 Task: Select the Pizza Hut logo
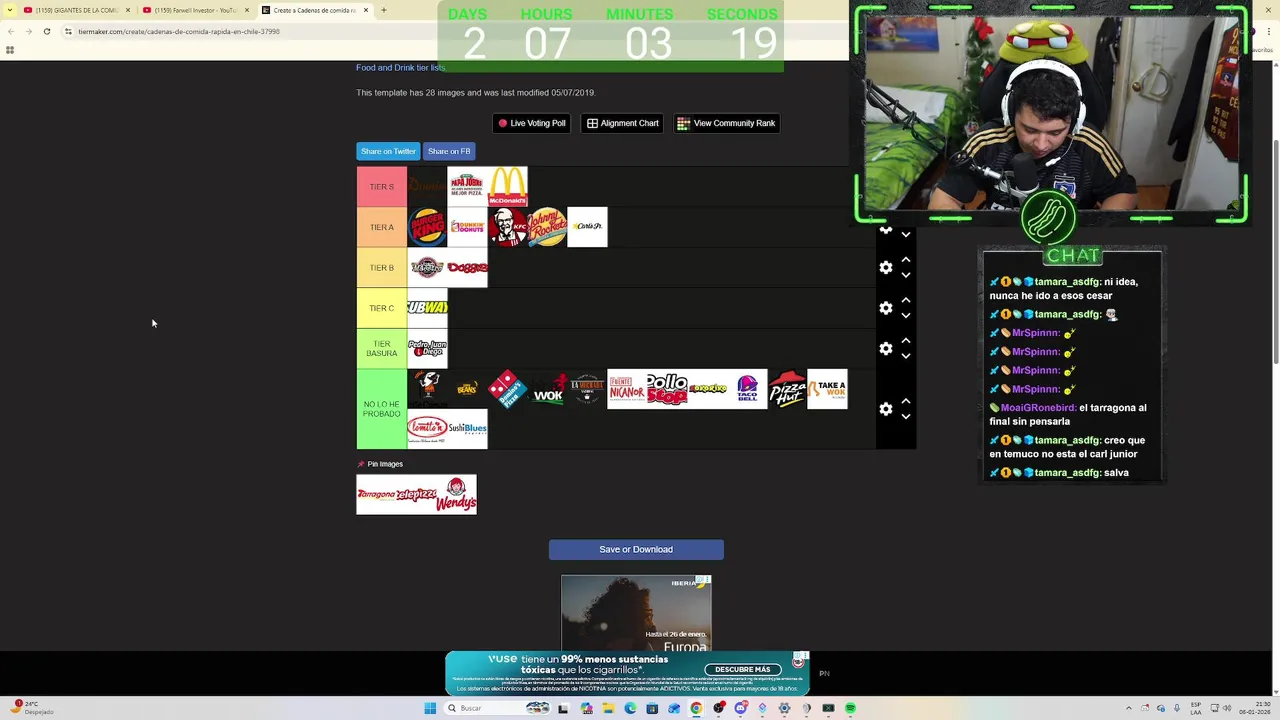(x=787, y=389)
